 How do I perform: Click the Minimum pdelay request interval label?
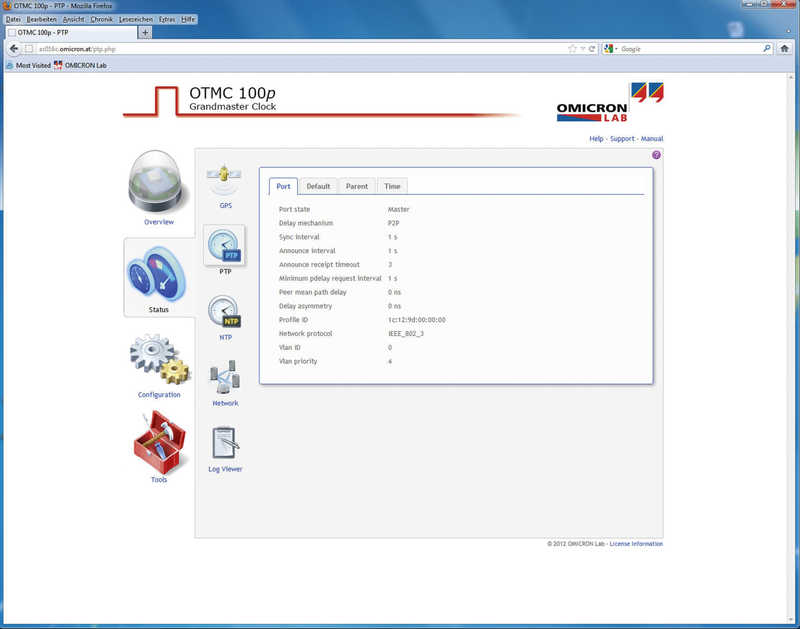(330, 279)
